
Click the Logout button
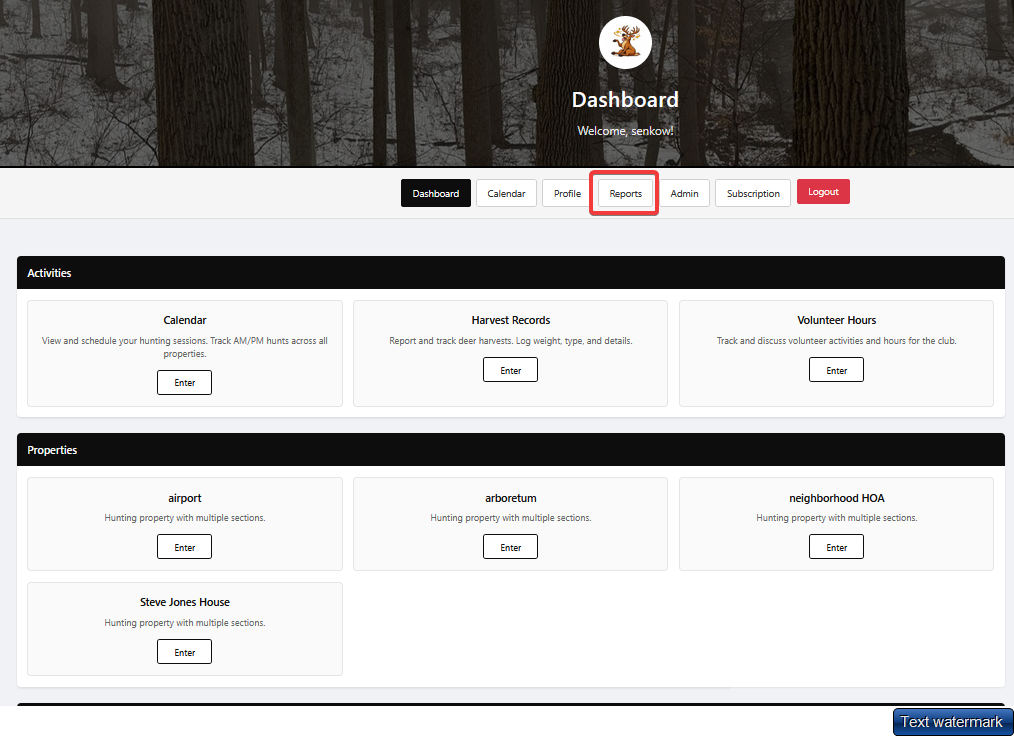[823, 191]
